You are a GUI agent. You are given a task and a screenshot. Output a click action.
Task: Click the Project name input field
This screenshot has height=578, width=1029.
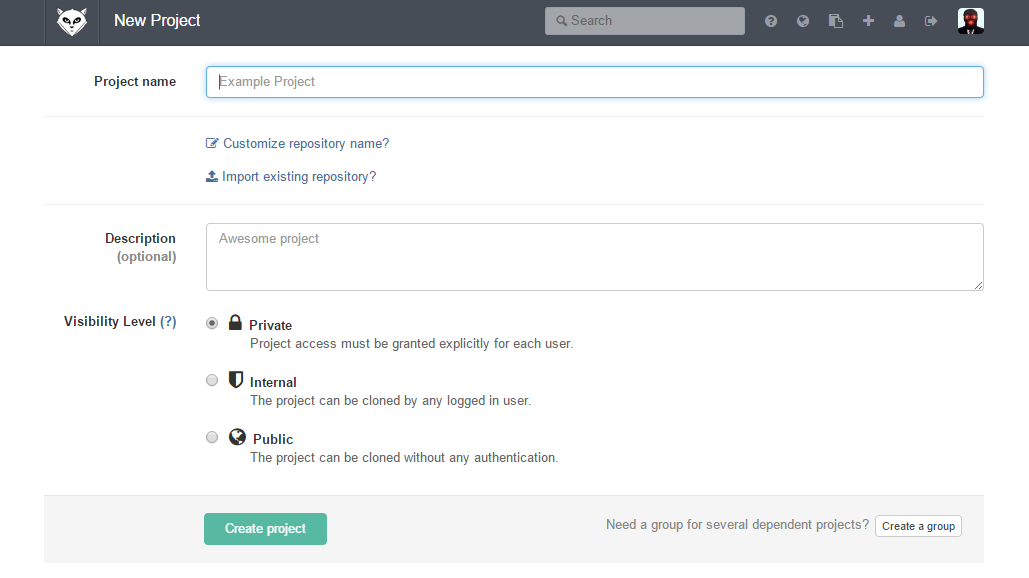595,82
